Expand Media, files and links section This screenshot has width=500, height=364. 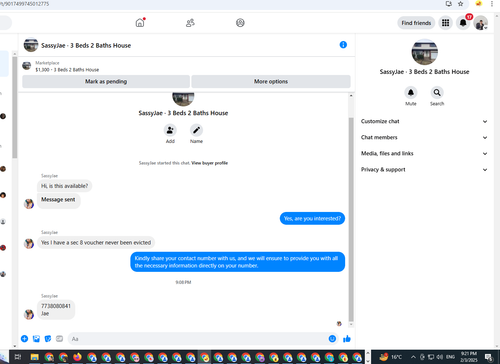coord(424,153)
